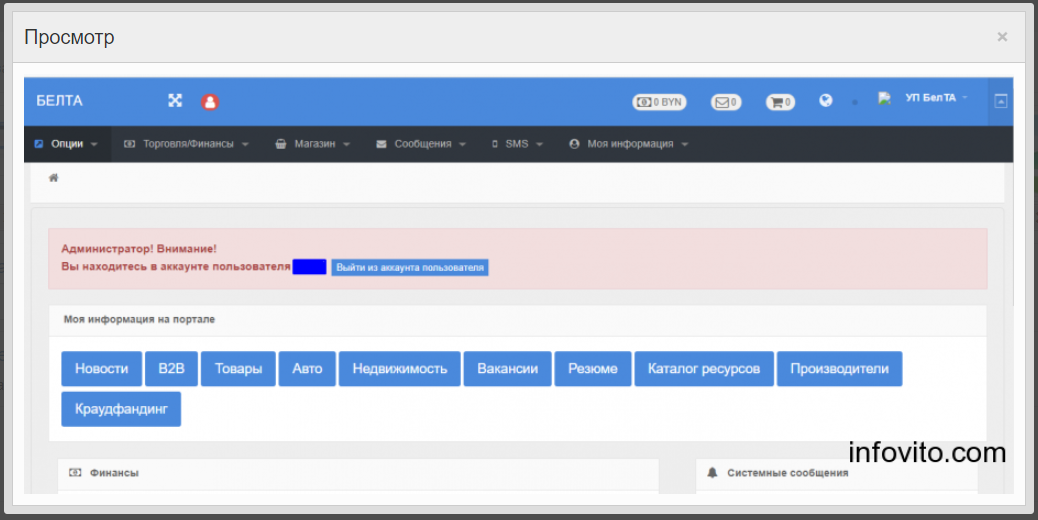Screen dimensions: 1038x520
Task: Click the Финансы panel heading
Action: coord(114,473)
